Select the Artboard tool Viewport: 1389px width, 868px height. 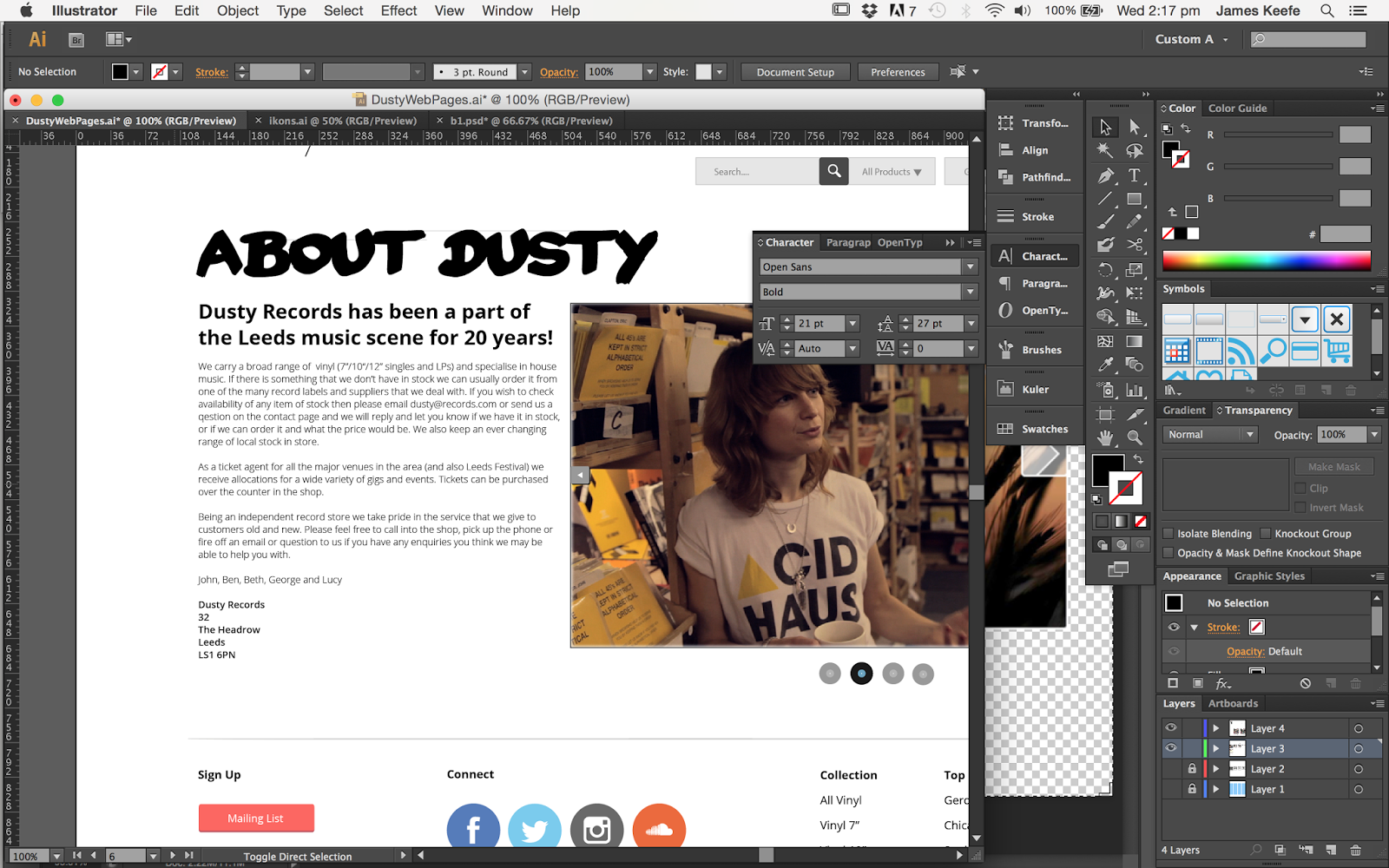click(1105, 414)
